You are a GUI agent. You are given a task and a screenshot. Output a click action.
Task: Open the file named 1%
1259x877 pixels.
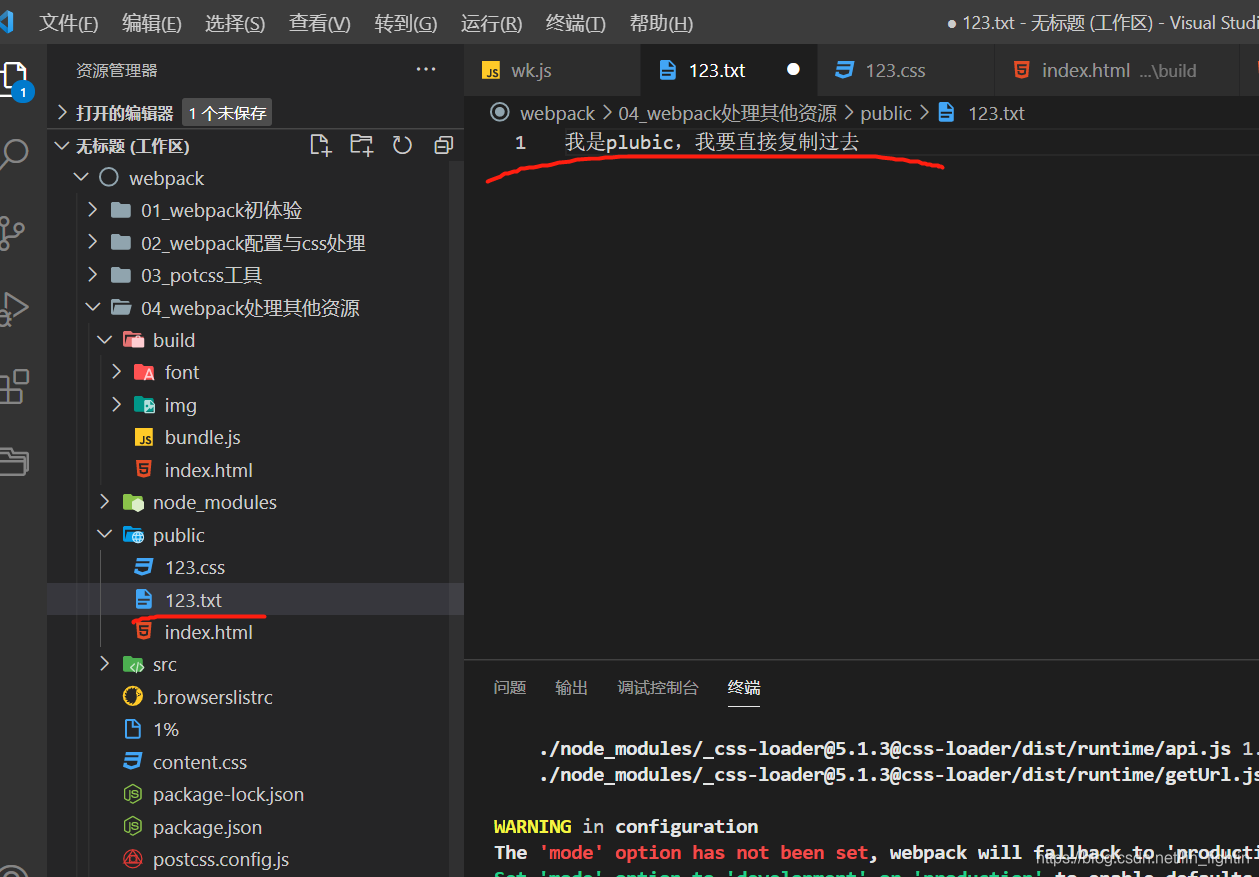255,729
